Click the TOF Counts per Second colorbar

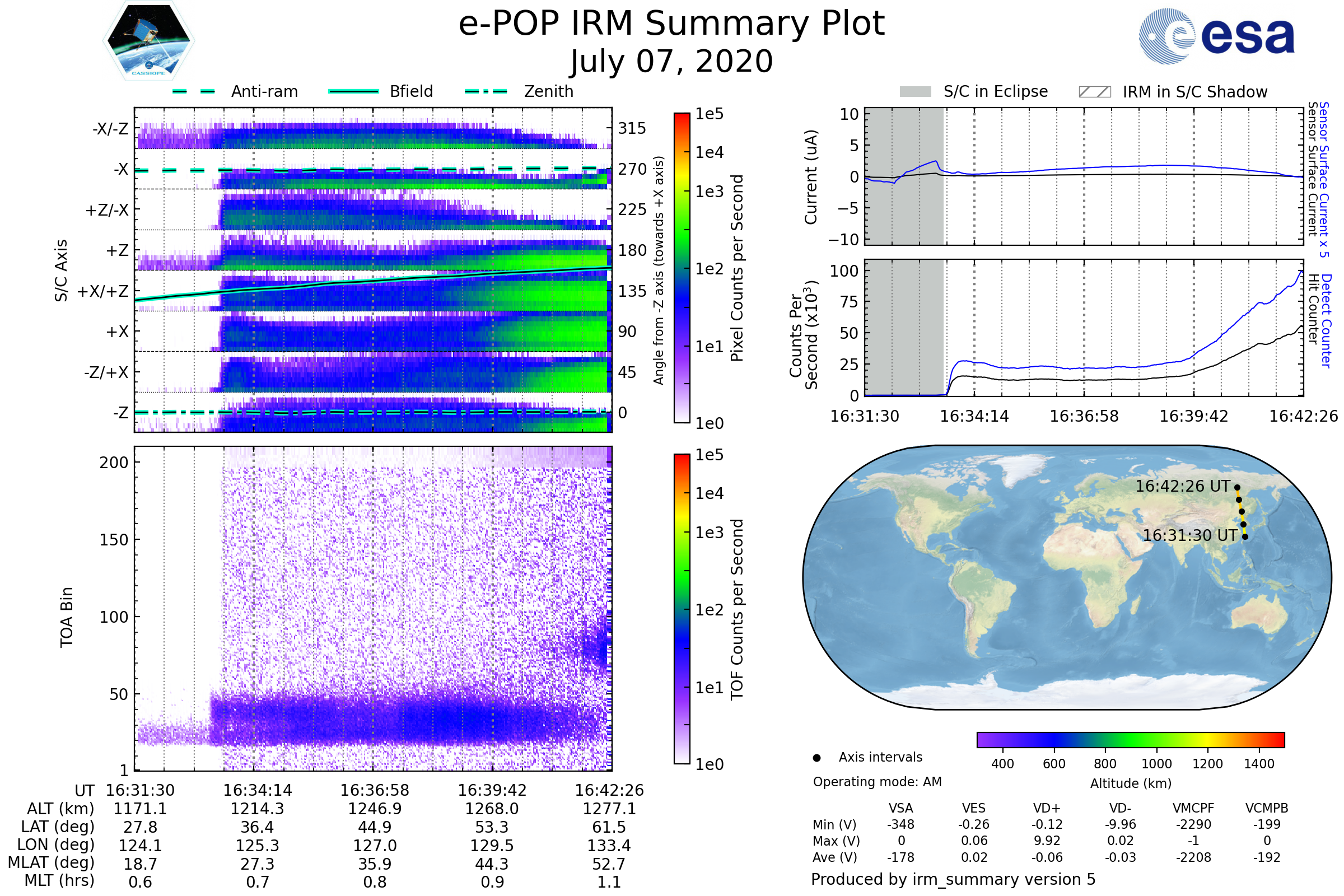682,609
